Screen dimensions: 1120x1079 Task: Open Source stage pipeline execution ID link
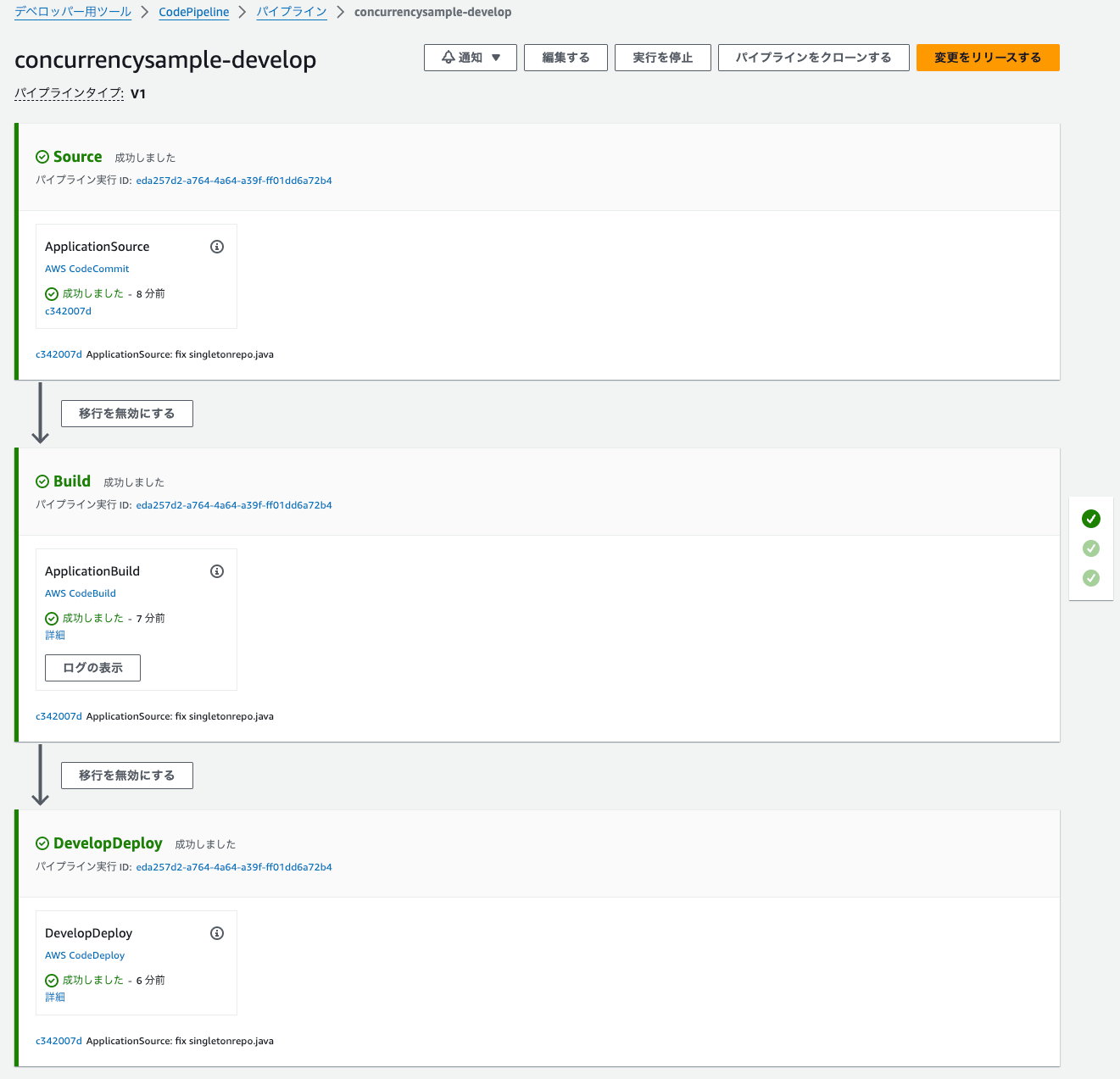234,181
